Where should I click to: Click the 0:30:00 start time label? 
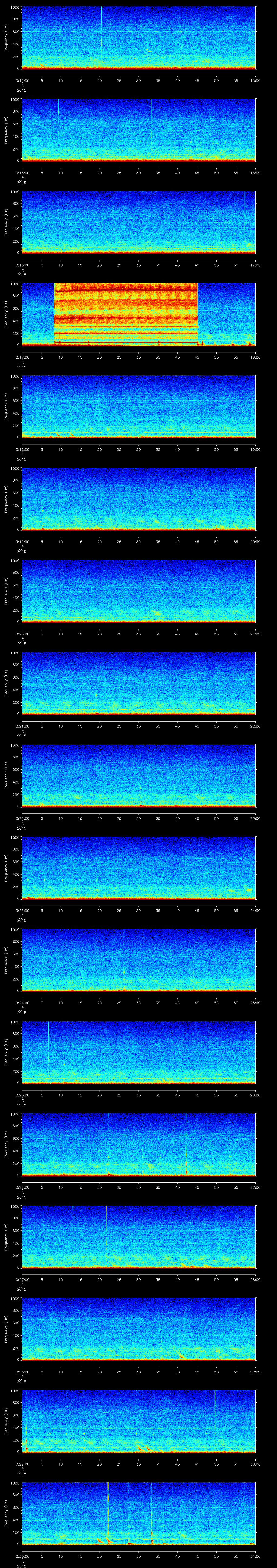pos(22,1556)
